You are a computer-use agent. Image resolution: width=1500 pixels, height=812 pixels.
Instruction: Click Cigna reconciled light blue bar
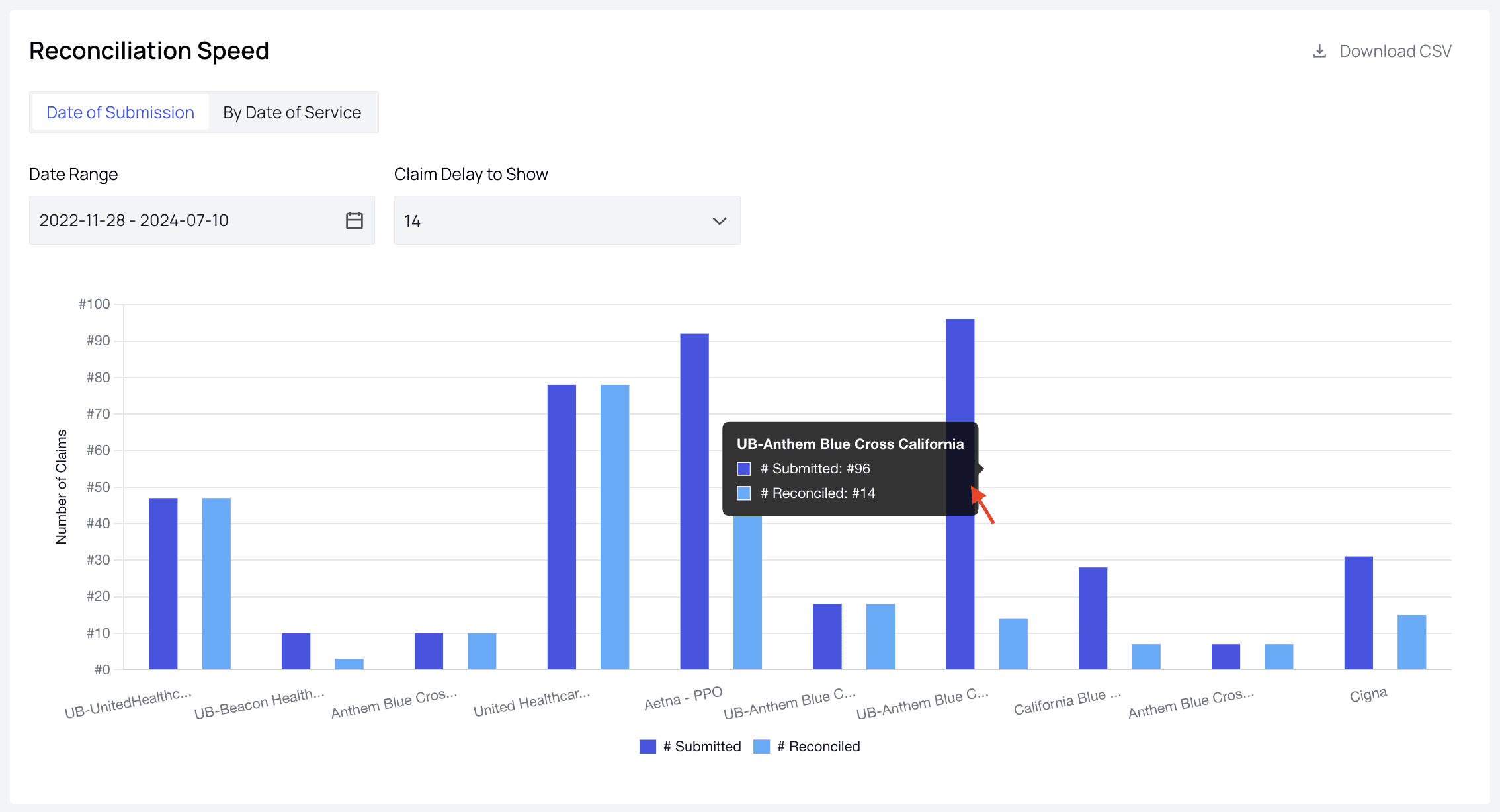1411,642
